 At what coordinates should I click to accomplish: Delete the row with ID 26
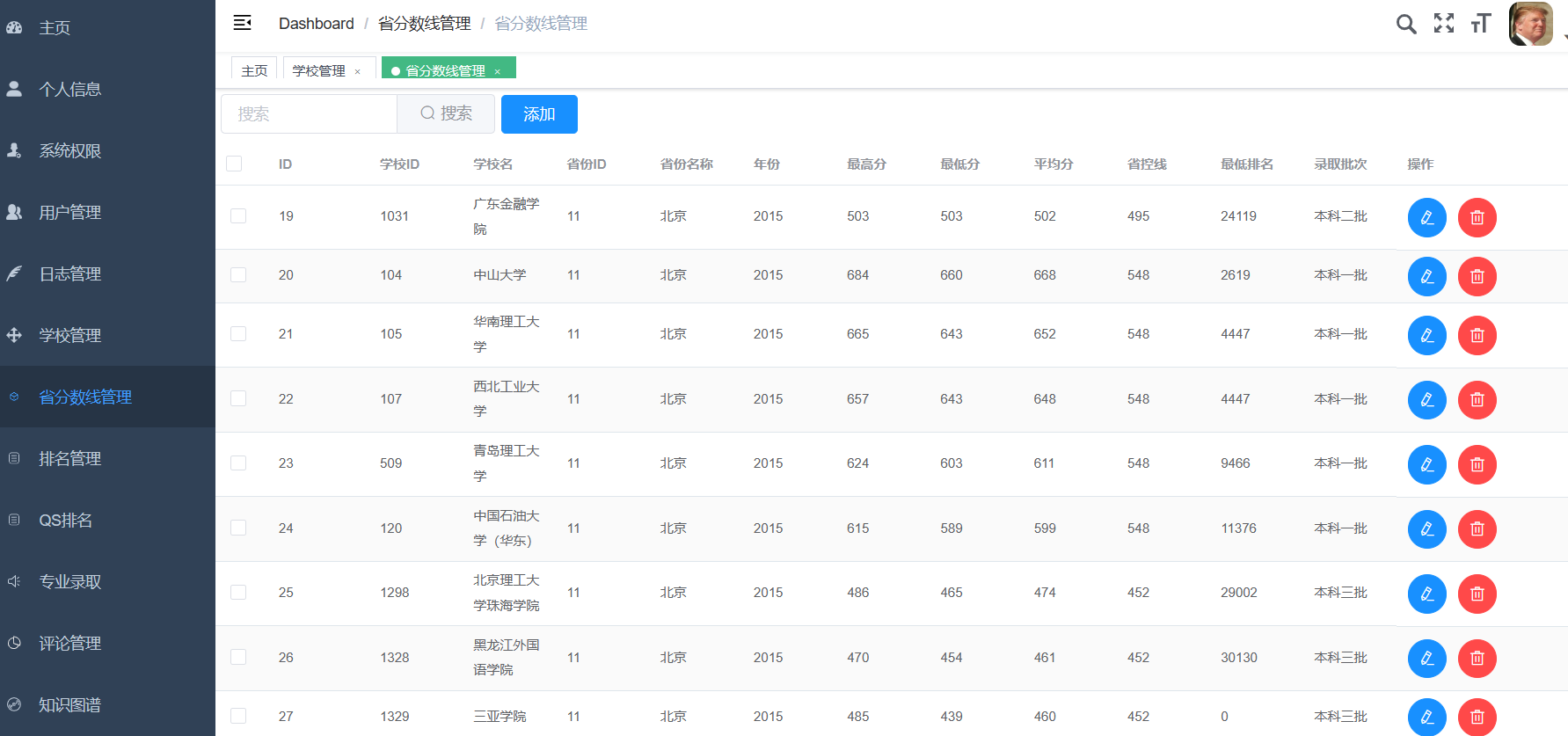[x=1477, y=659]
